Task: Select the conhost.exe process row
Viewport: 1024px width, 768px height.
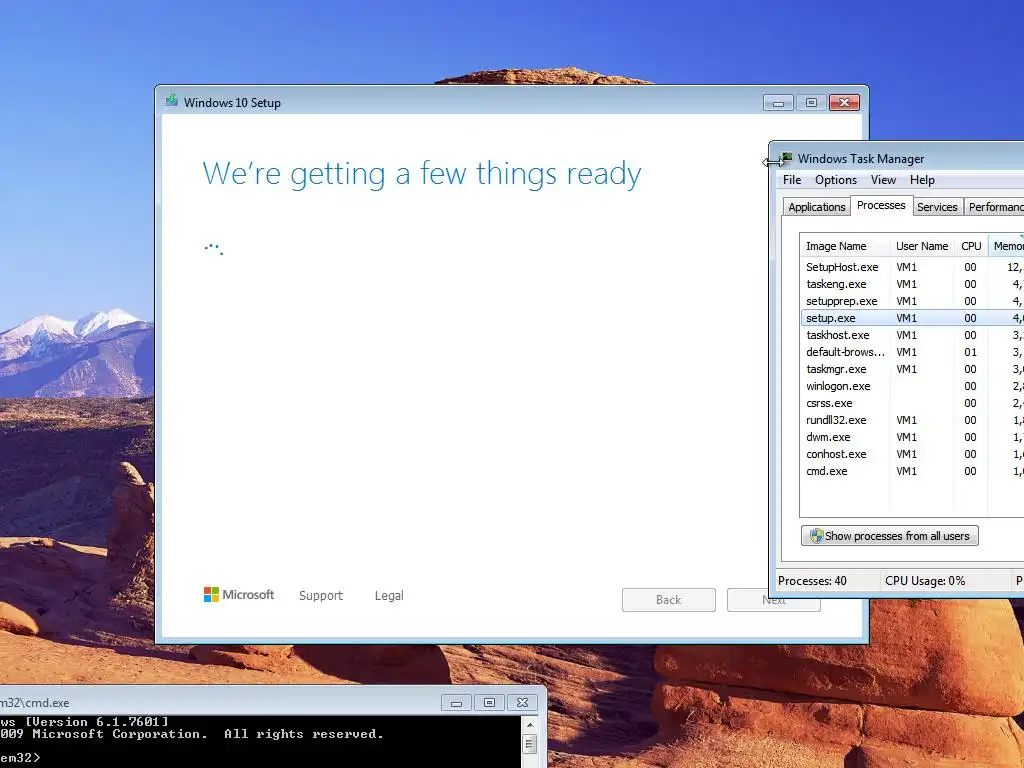Action: 912,454
